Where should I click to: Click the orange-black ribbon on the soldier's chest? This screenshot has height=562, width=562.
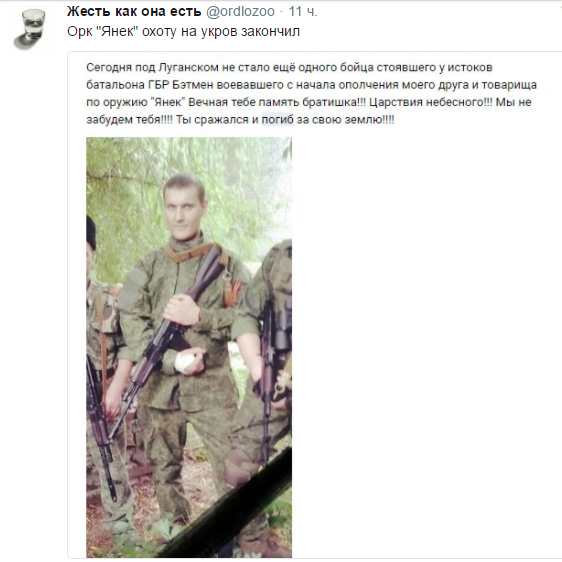click(x=229, y=290)
